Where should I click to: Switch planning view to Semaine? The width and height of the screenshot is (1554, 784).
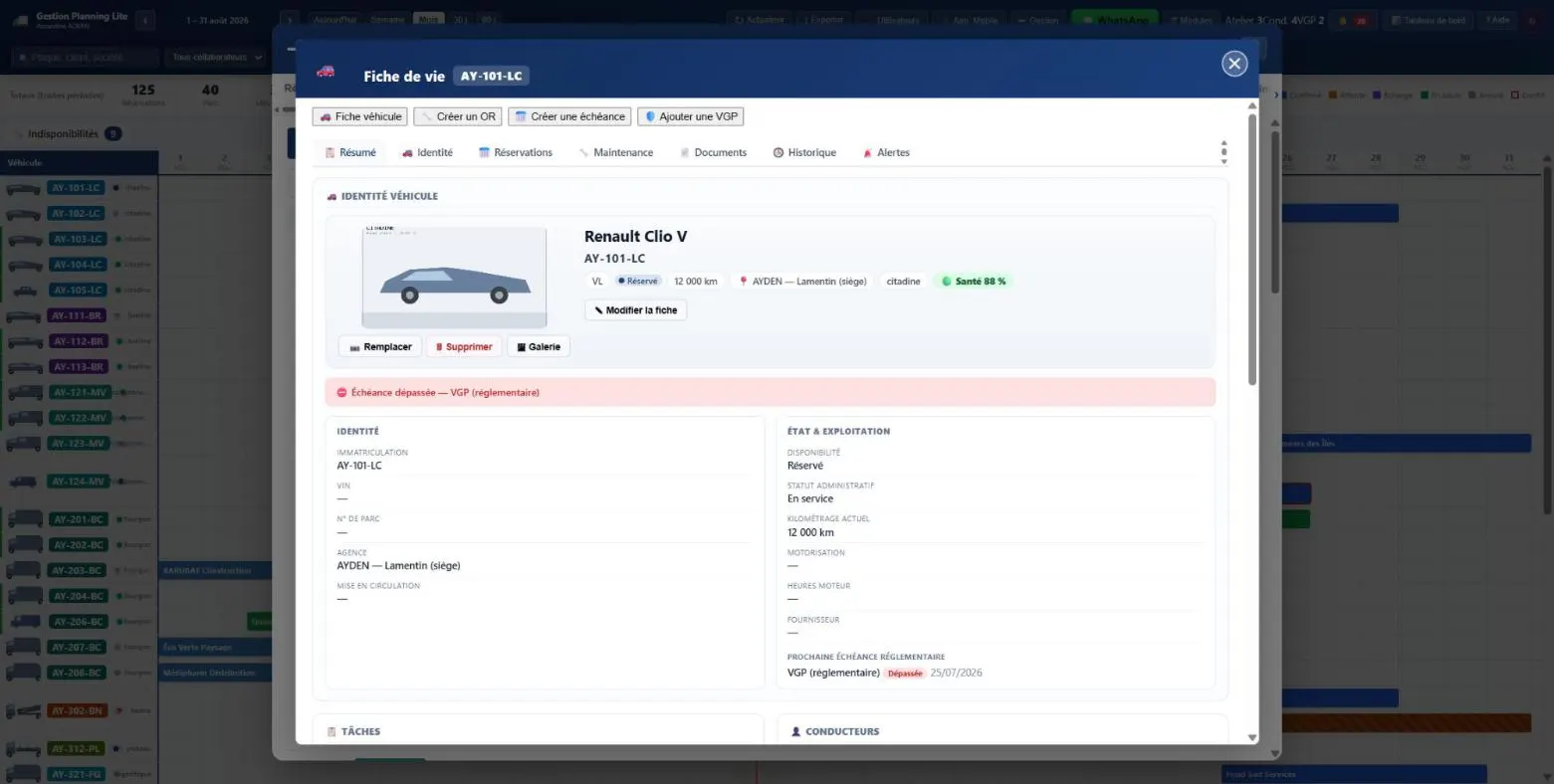click(386, 20)
